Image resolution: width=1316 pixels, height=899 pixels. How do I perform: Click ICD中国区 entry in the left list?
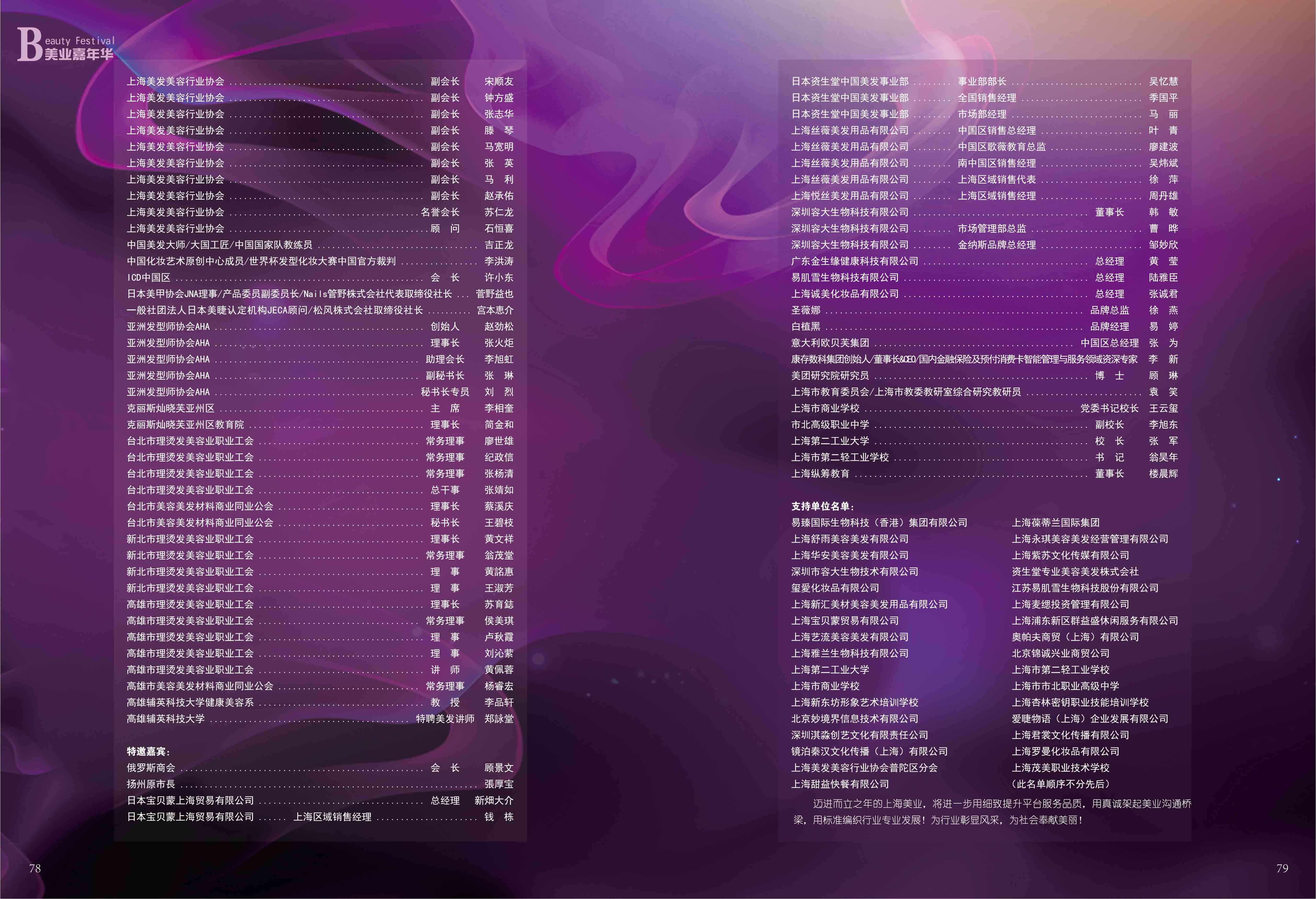tap(149, 277)
